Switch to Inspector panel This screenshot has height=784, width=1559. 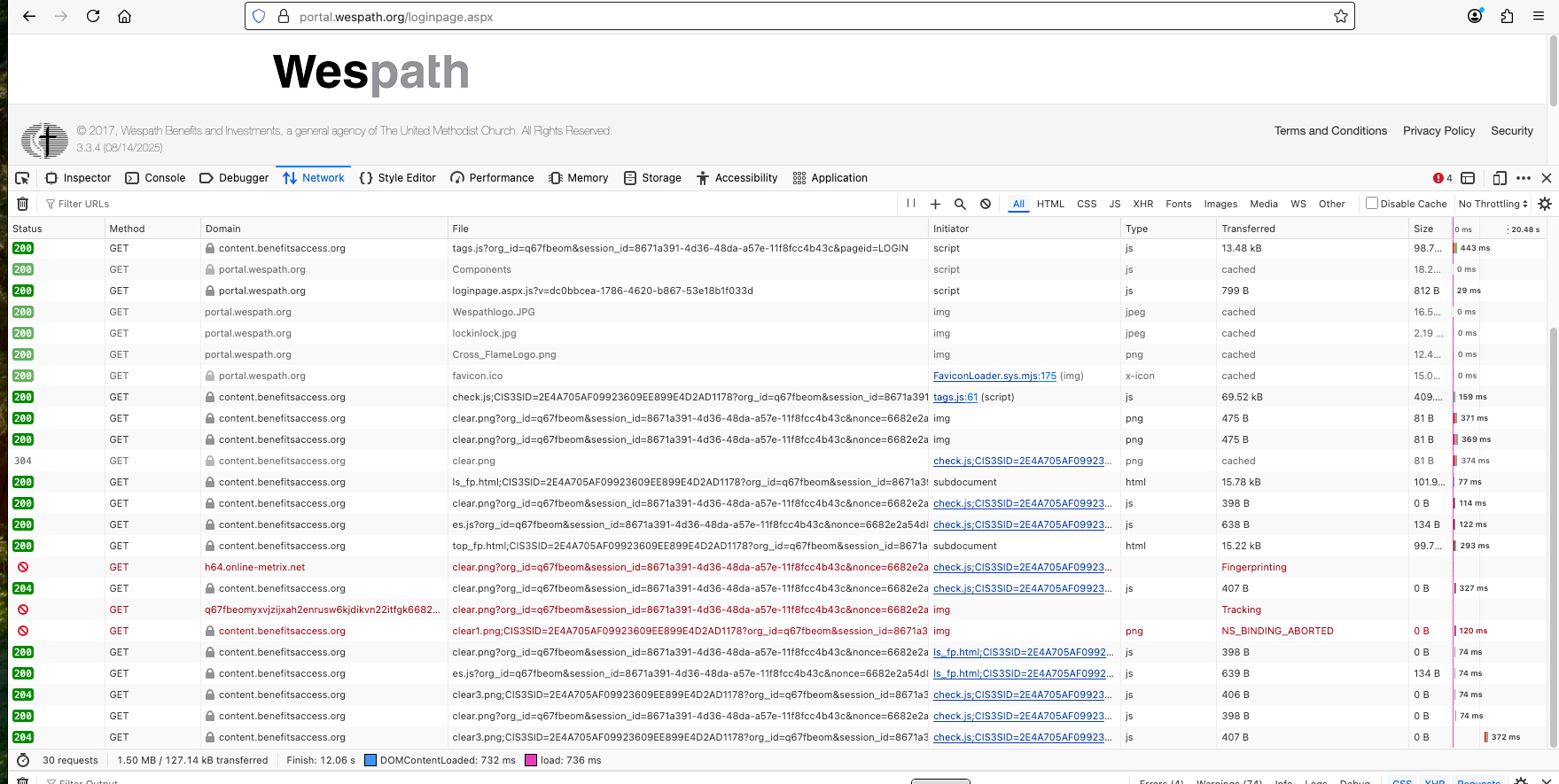coord(78,178)
